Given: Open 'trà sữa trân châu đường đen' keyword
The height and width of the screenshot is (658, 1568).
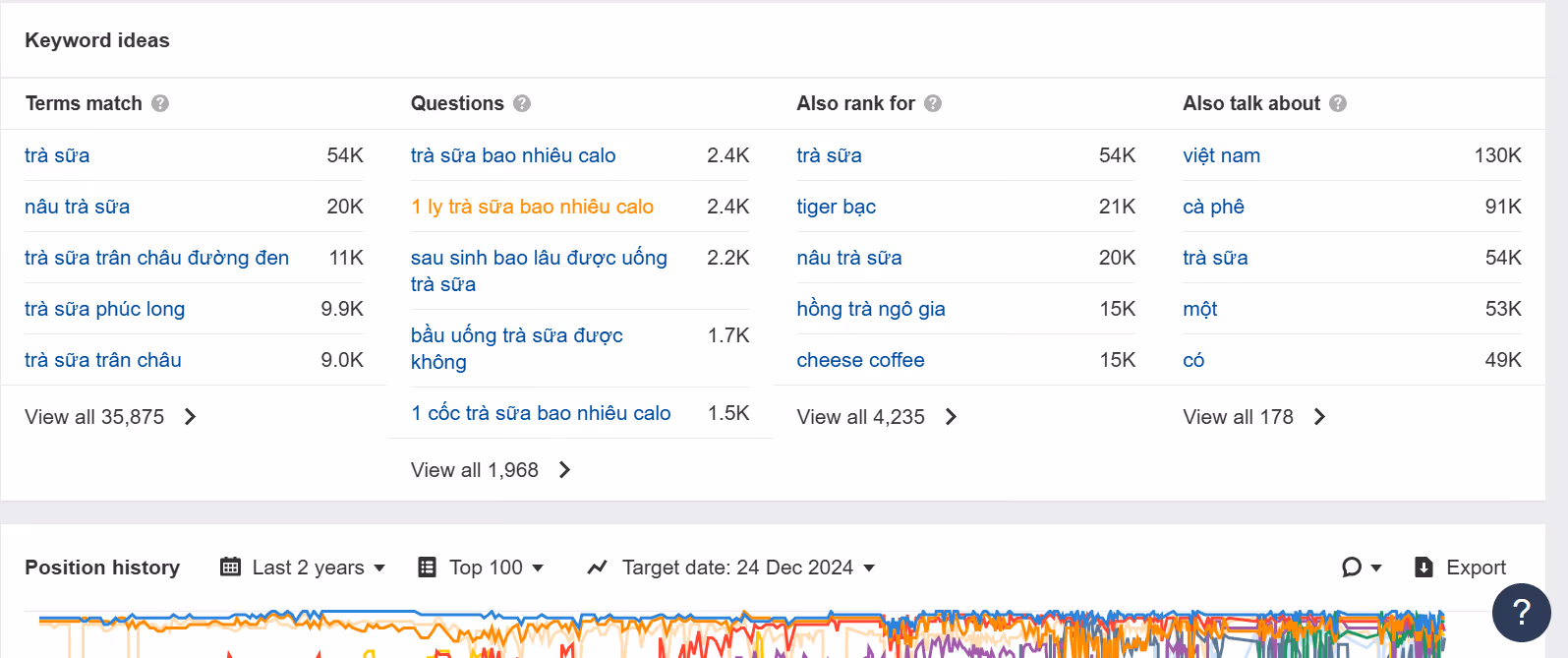Looking at the screenshot, I should pyautogui.click(x=157, y=258).
